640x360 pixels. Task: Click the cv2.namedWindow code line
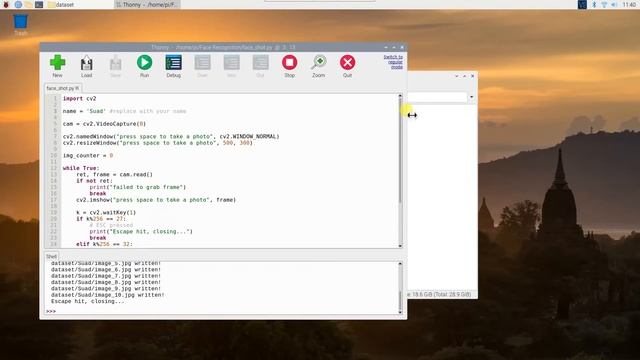tap(171, 136)
